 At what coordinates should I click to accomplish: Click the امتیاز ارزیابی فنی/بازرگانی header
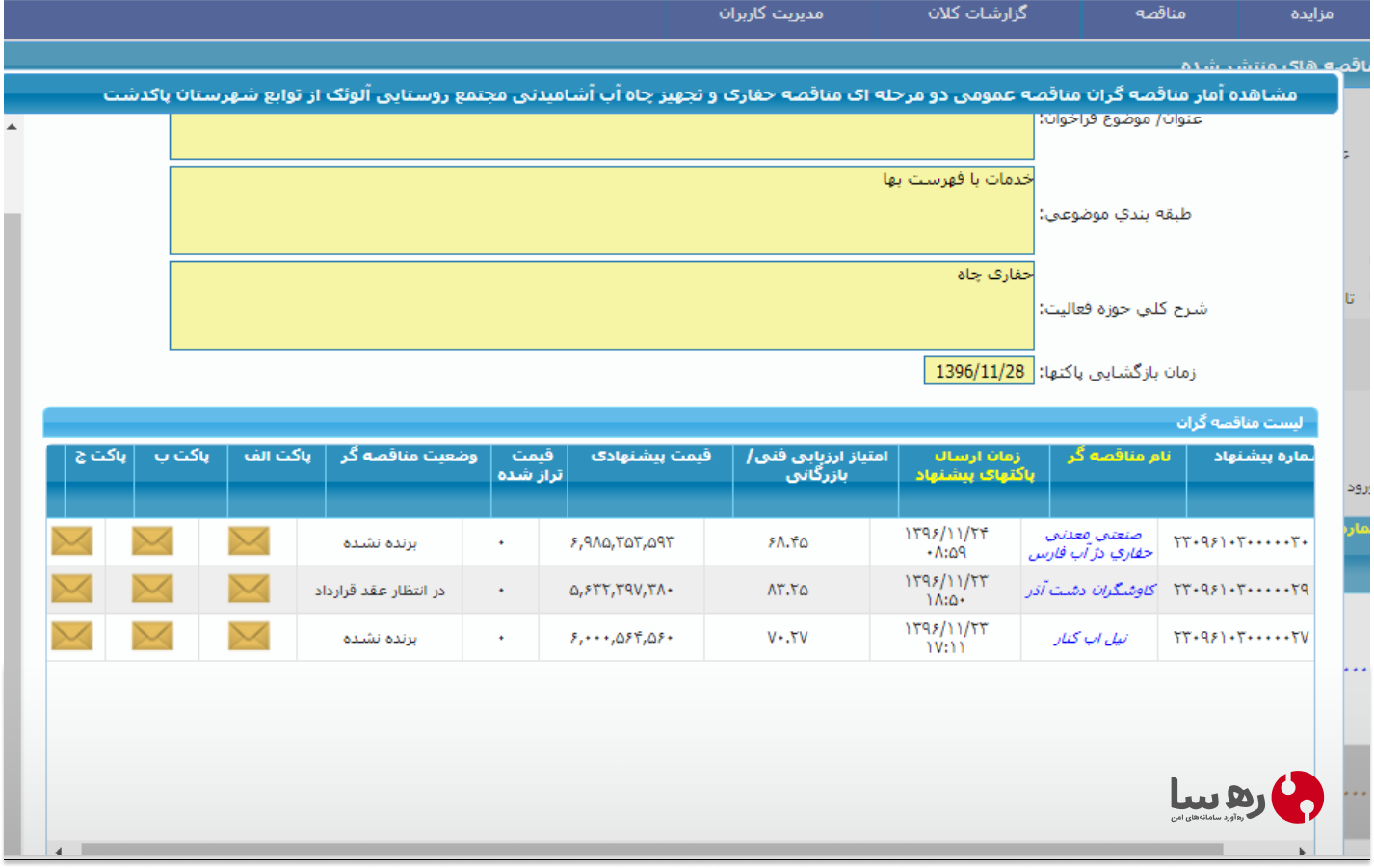[817, 465]
